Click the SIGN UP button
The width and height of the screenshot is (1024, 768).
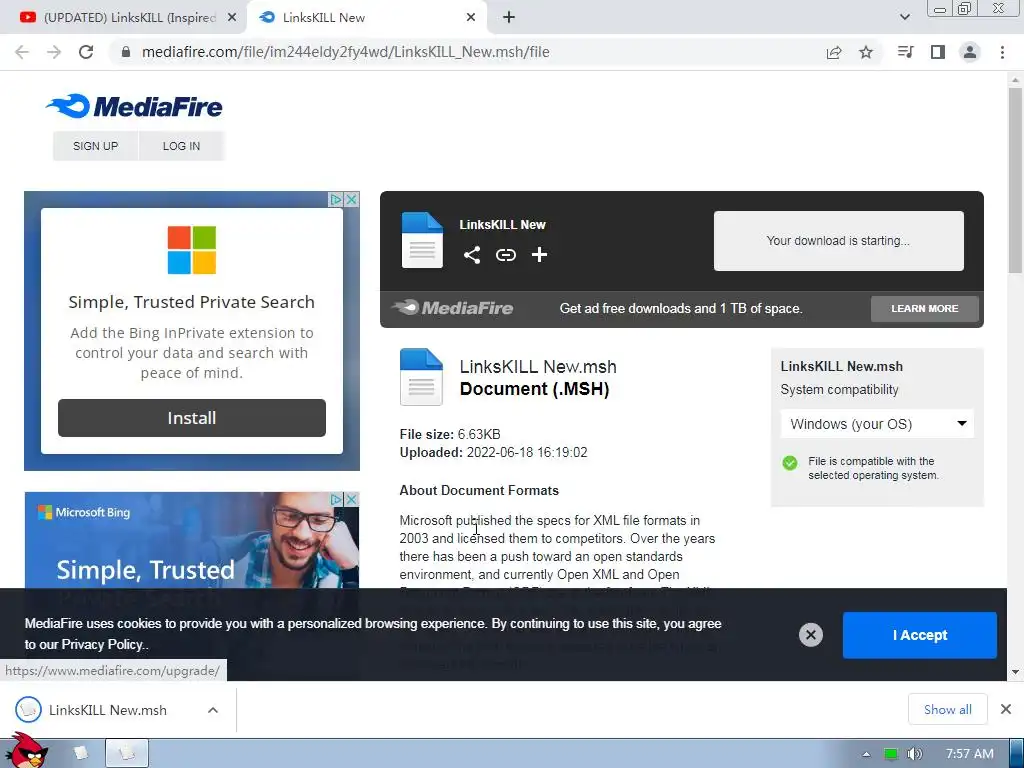[95, 146]
